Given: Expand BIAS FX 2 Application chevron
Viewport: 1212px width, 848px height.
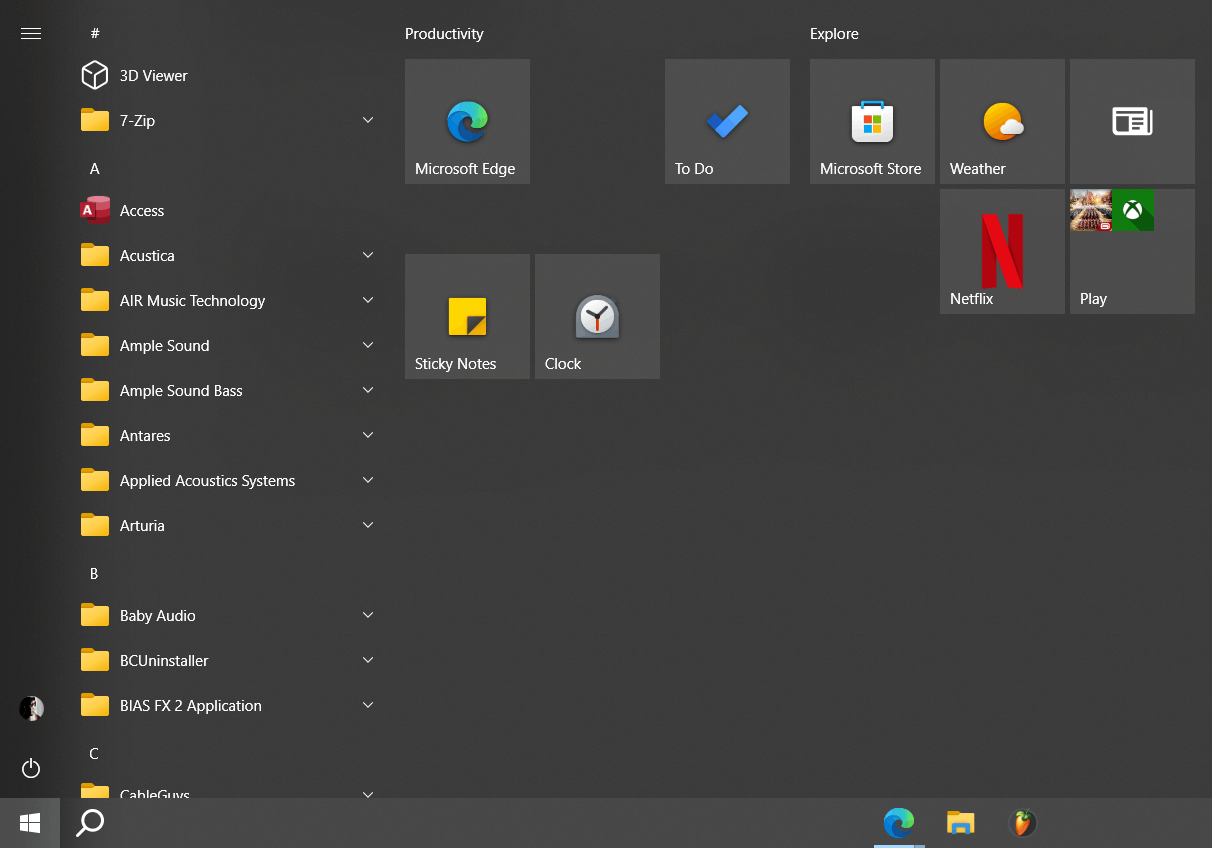Looking at the screenshot, I should [x=368, y=705].
